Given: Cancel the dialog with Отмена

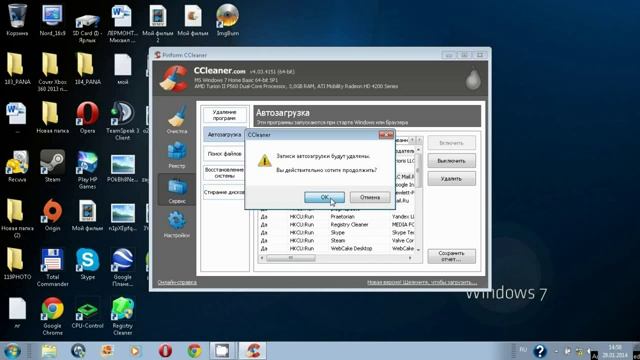Looking at the screenshot, I should coord(370,197).
